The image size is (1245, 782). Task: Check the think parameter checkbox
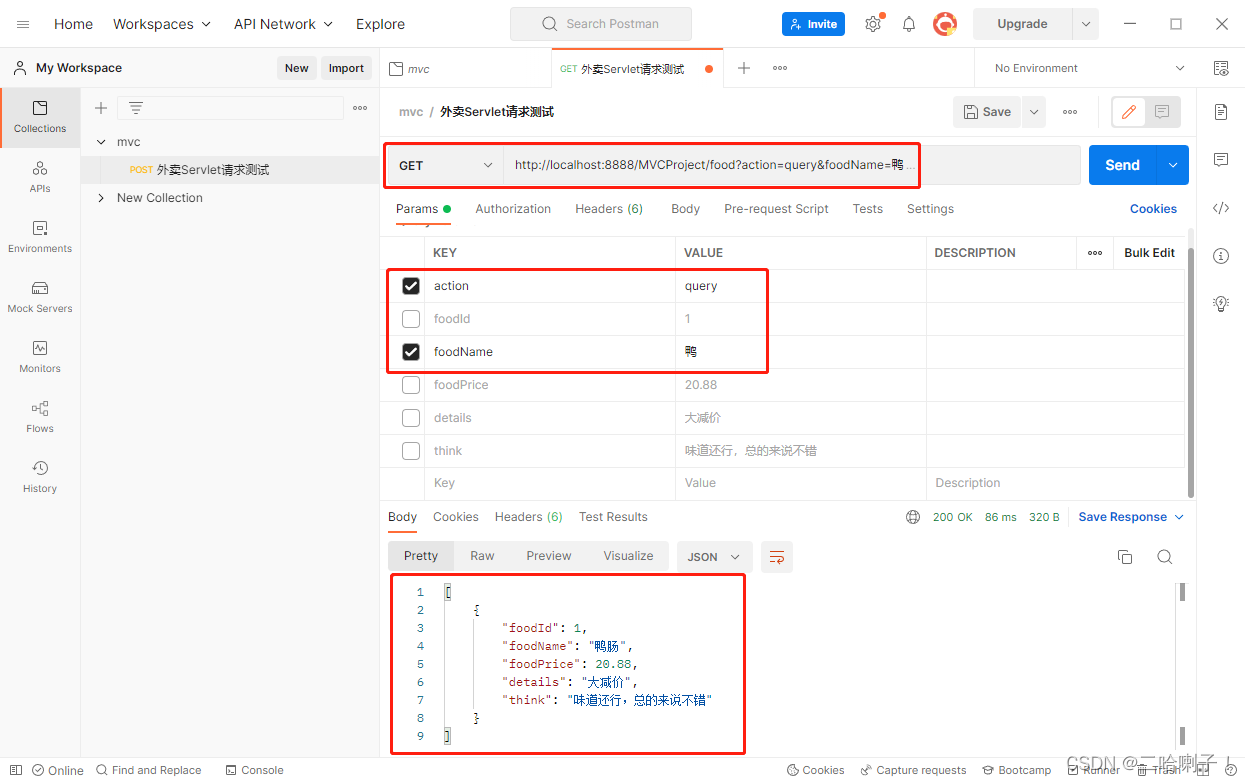[411, 451]
